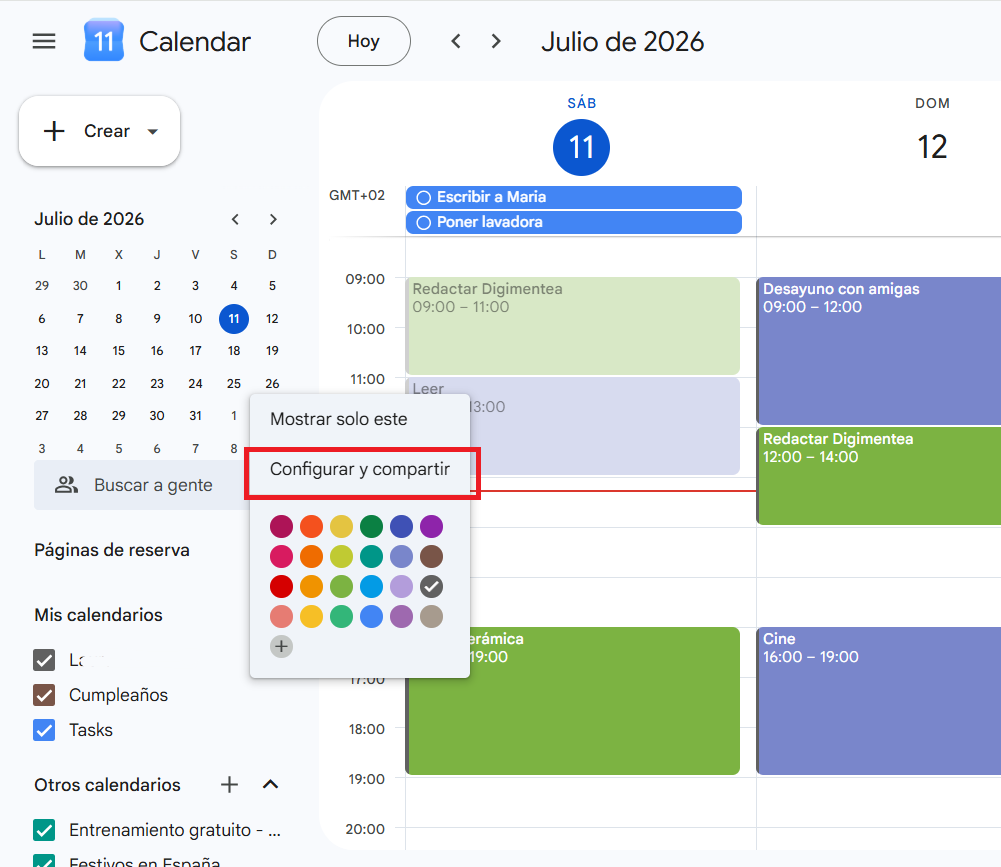Pick the brown color swatch

(x=432, y=557)
